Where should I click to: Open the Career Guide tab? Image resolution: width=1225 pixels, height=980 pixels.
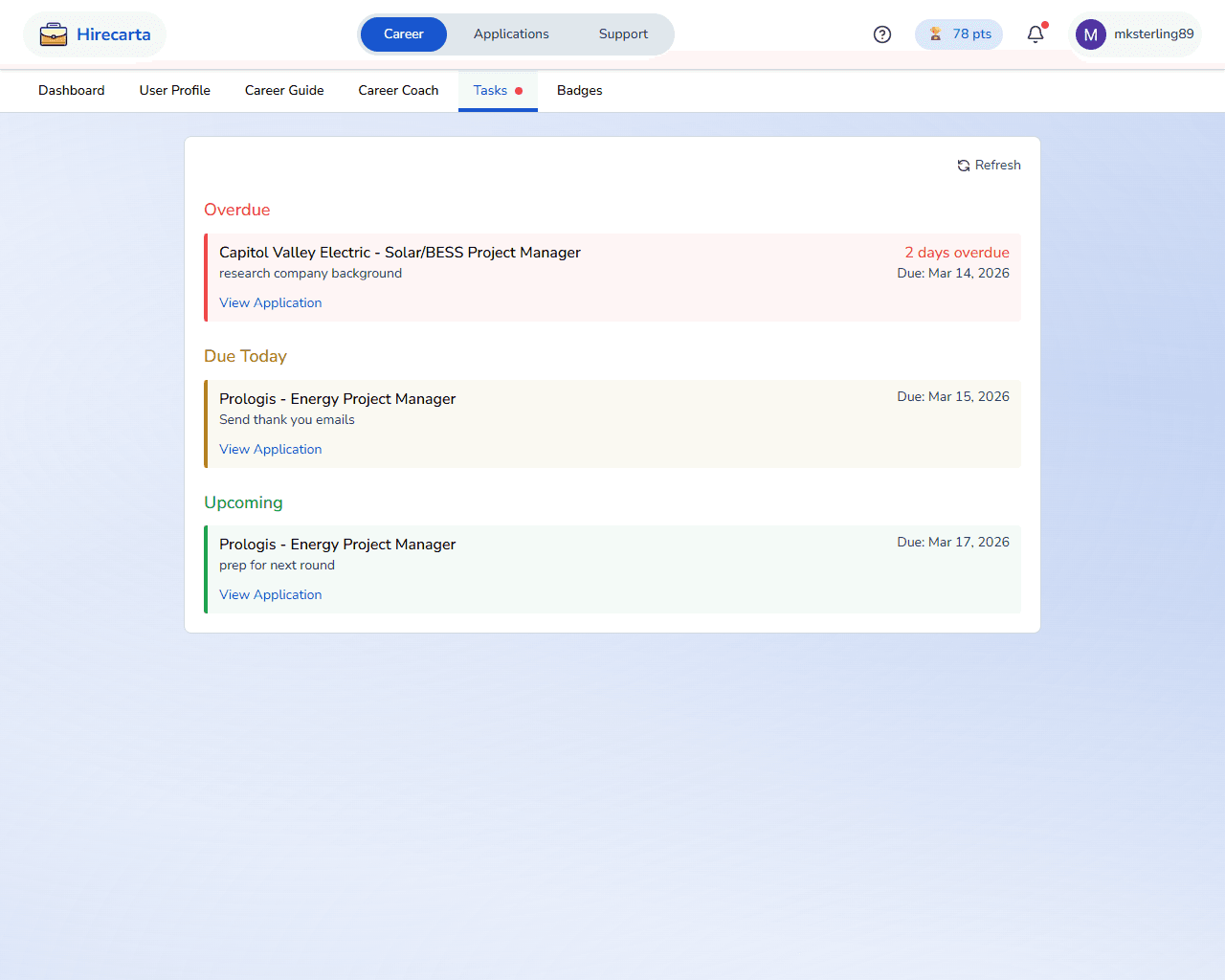[x=284, y=91]
